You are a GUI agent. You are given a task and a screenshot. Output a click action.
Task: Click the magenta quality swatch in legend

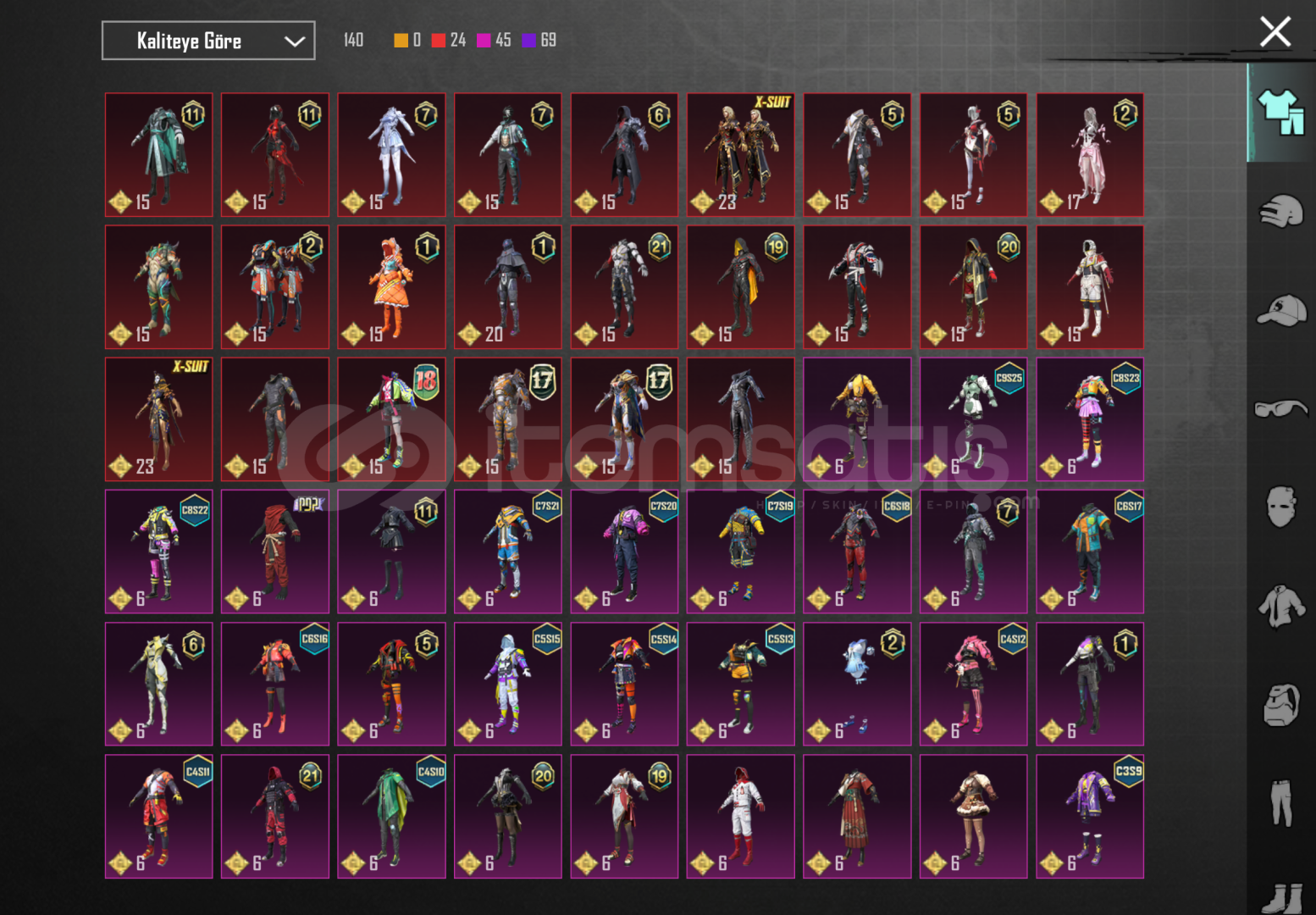(484, 40)
